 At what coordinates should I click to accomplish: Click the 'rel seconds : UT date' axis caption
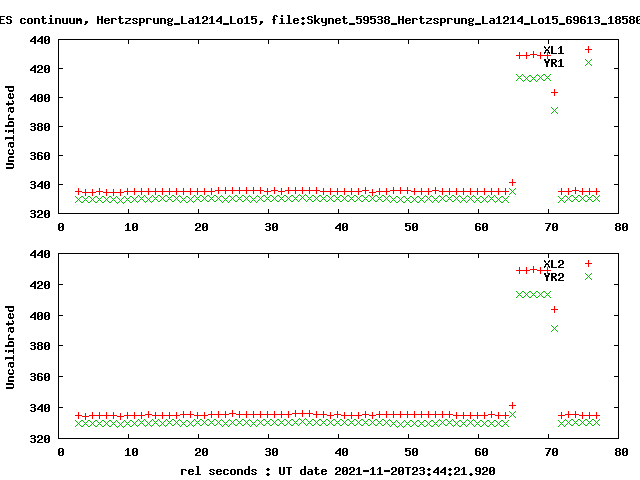[338, 471]
